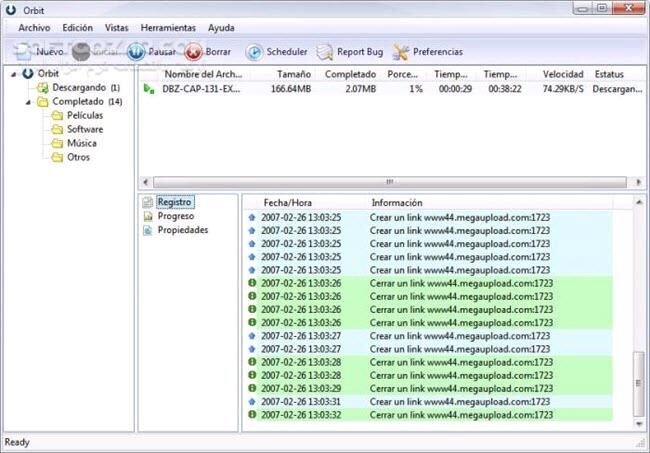Select the Descargando (1) tree label
Screen dimensions: 650x453
(x=86, y=87)
